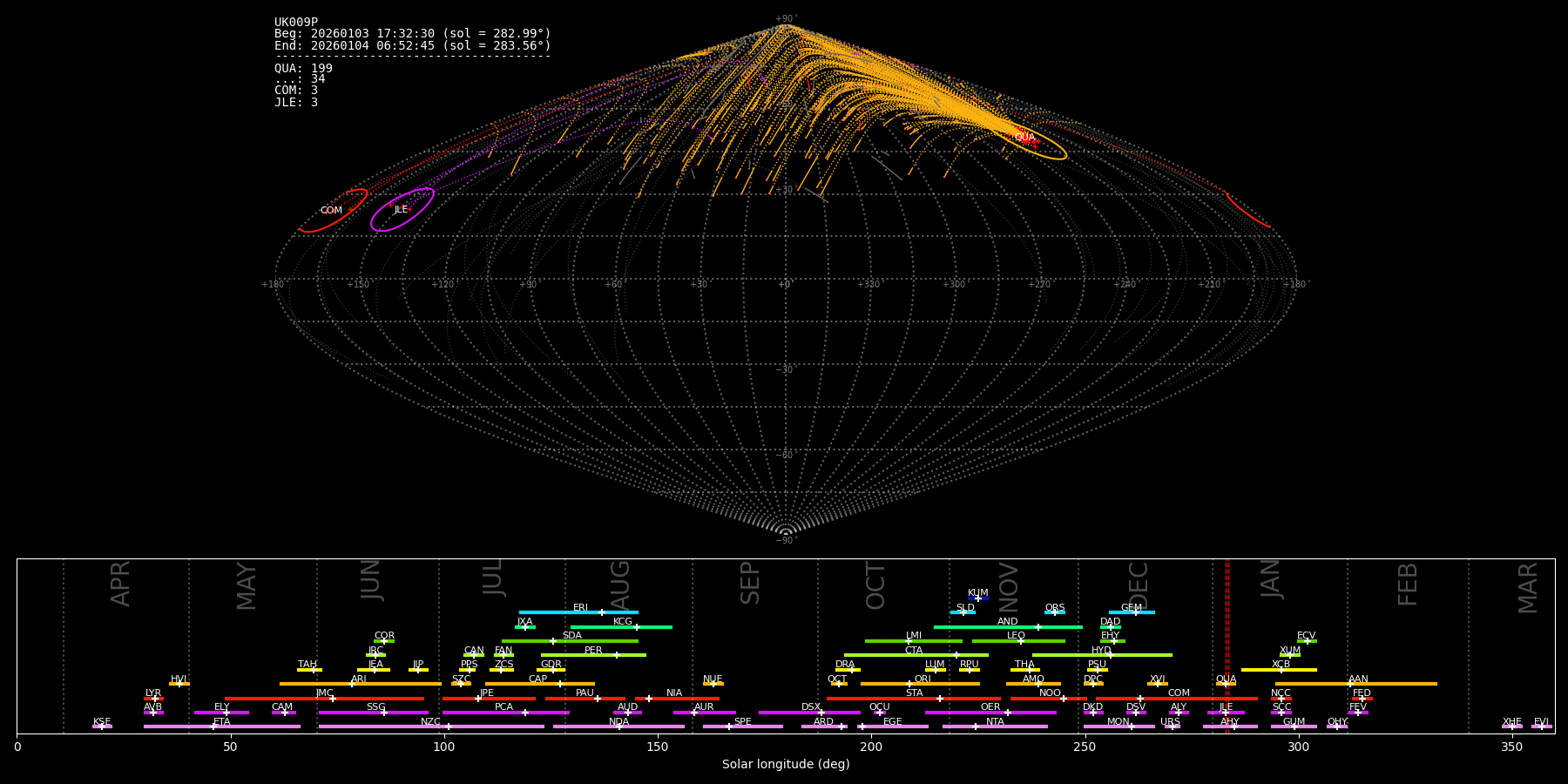Click the QUA radiant label on the sky map
This screenshot has height=784, width=1568.
(x=1024, y=138)
